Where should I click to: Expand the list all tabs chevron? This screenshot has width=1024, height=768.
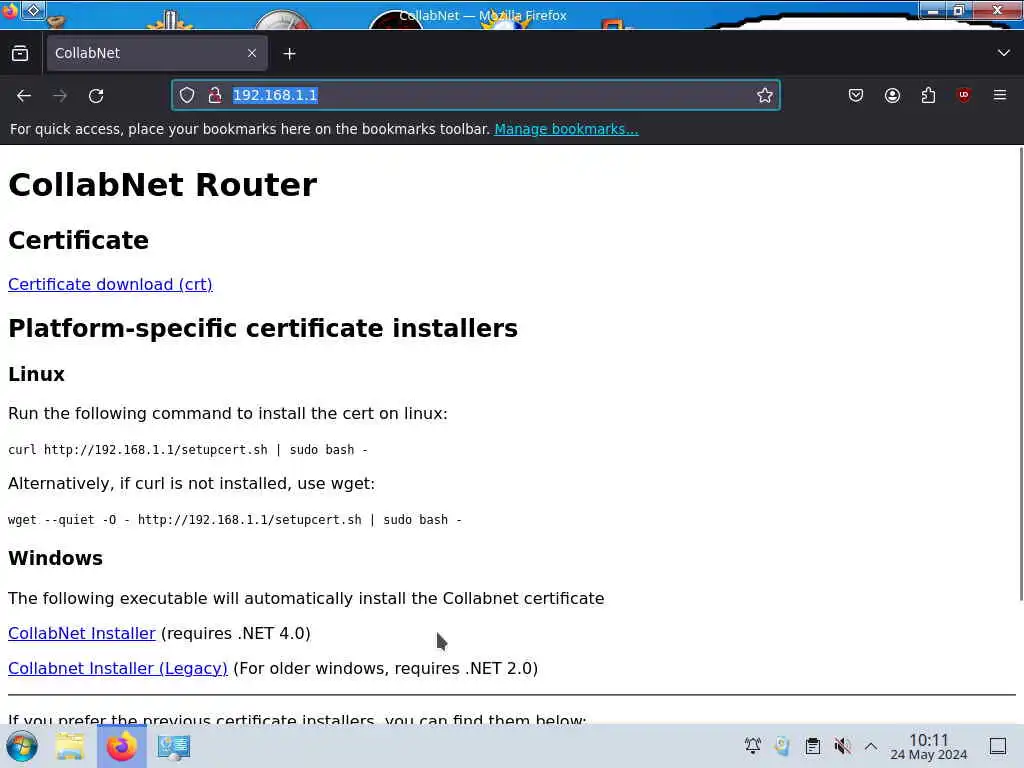pos(1004,53)
